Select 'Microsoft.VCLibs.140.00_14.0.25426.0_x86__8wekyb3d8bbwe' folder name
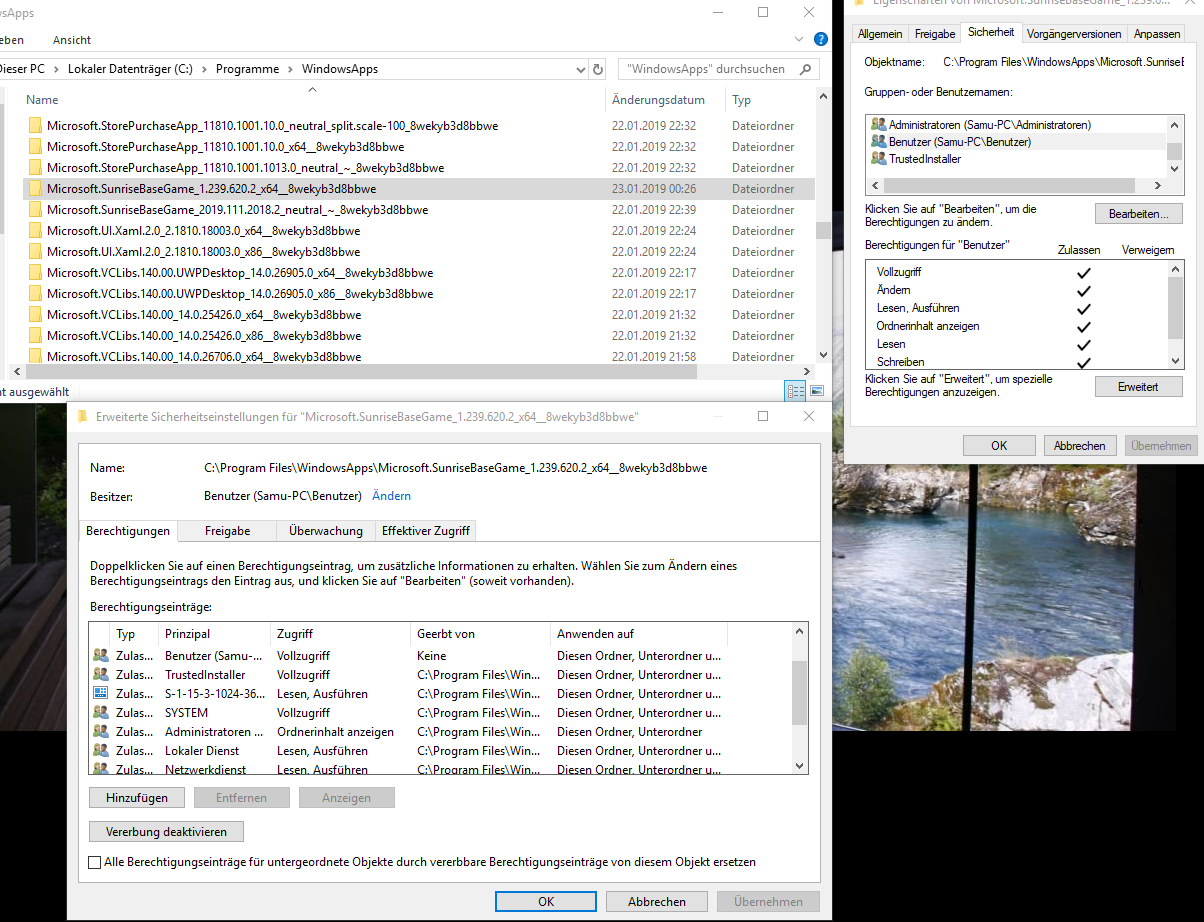This screenshot has height=922, width=1204. point(204,336)
